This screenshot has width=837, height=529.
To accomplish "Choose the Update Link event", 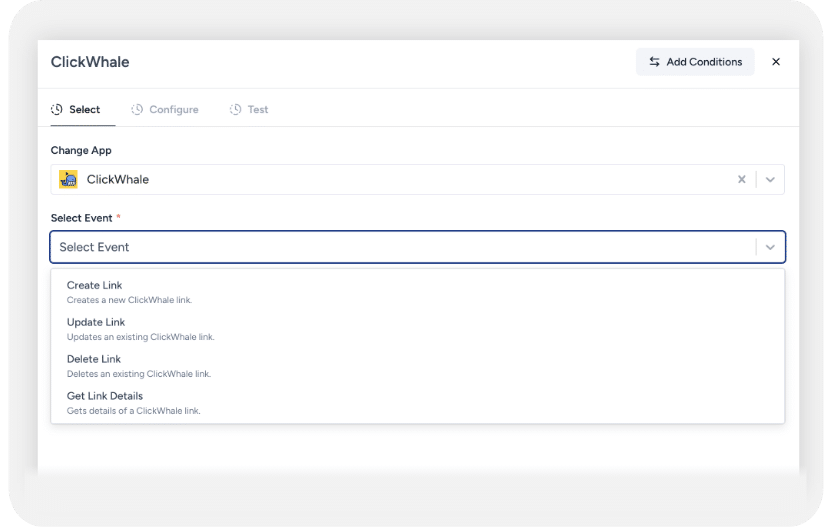I will coord(417,329).
